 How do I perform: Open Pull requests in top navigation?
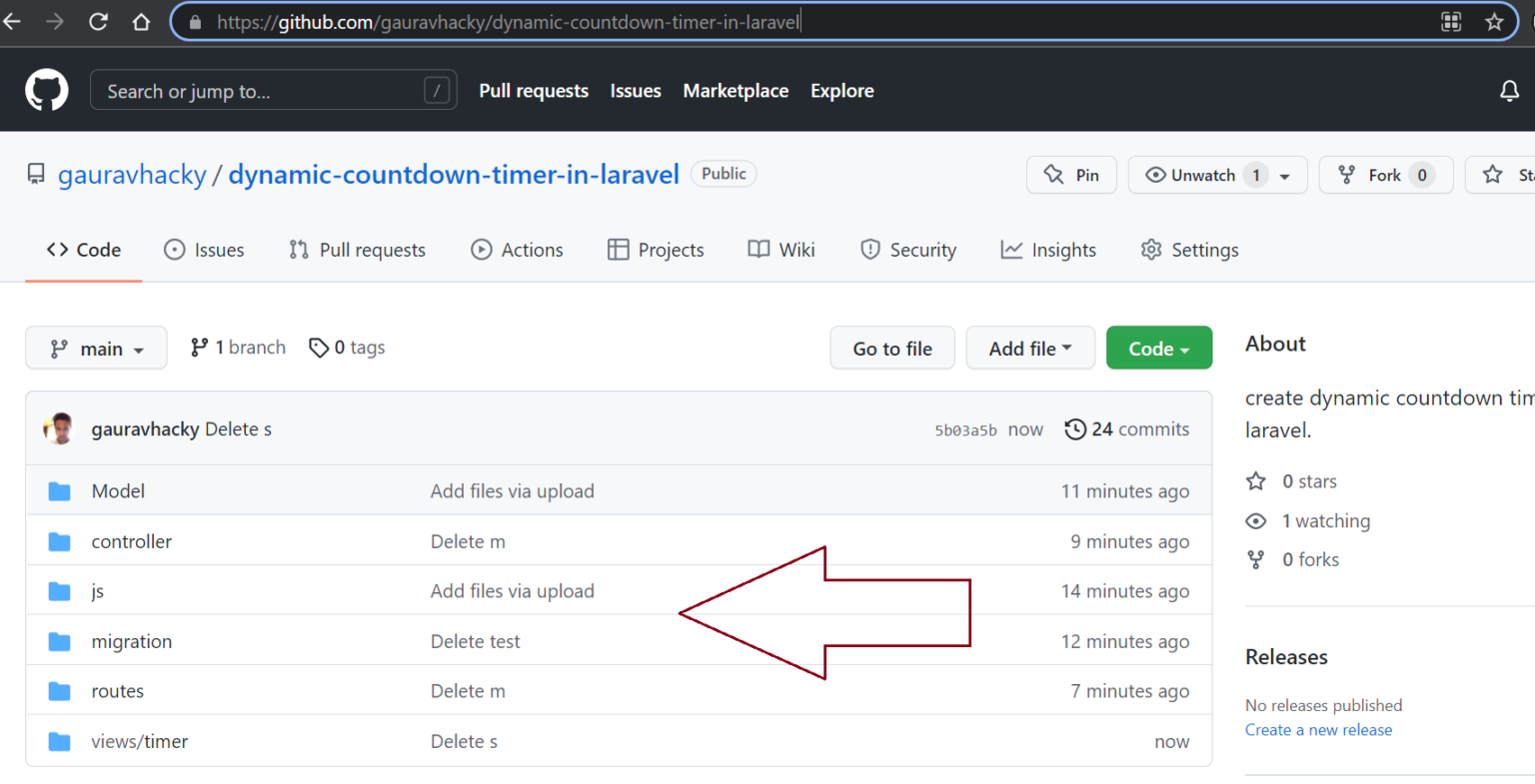[x=534, y=91]
